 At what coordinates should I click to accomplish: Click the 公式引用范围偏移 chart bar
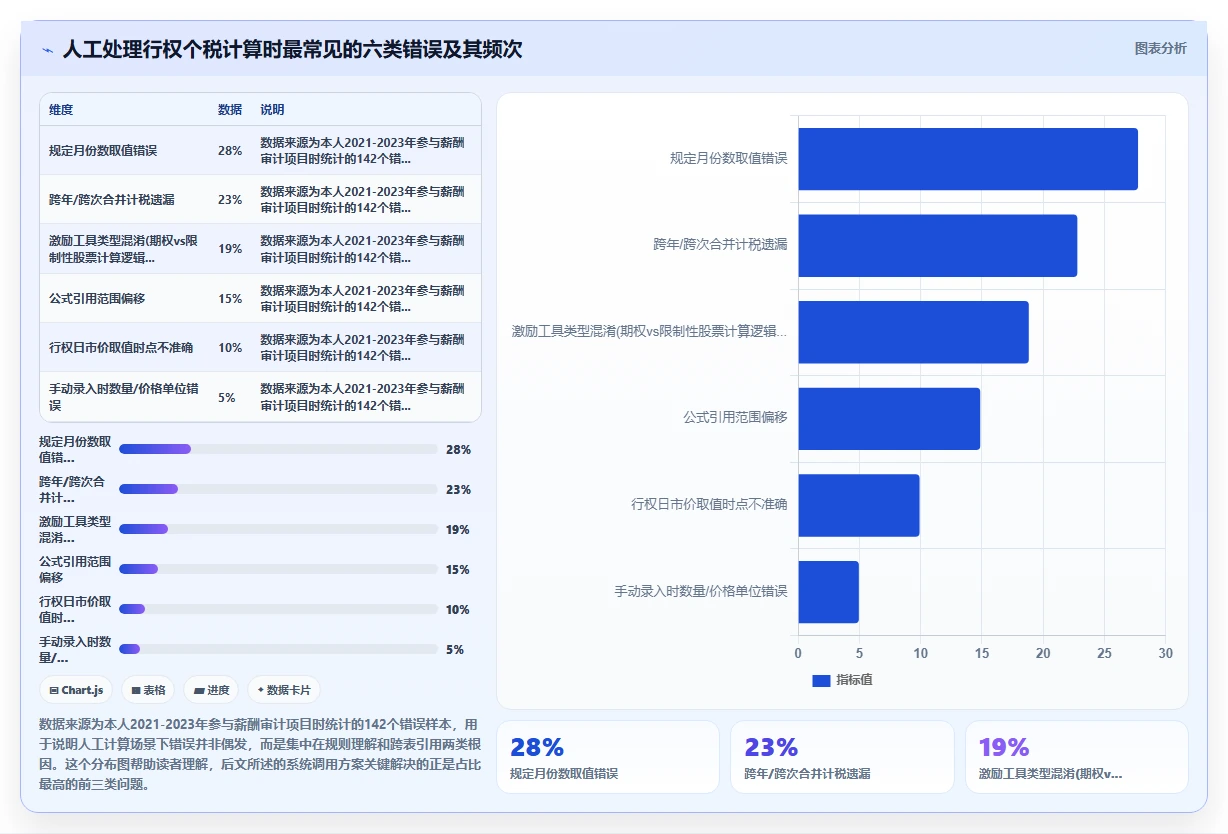pyautogui.click(x=889, y=418)
